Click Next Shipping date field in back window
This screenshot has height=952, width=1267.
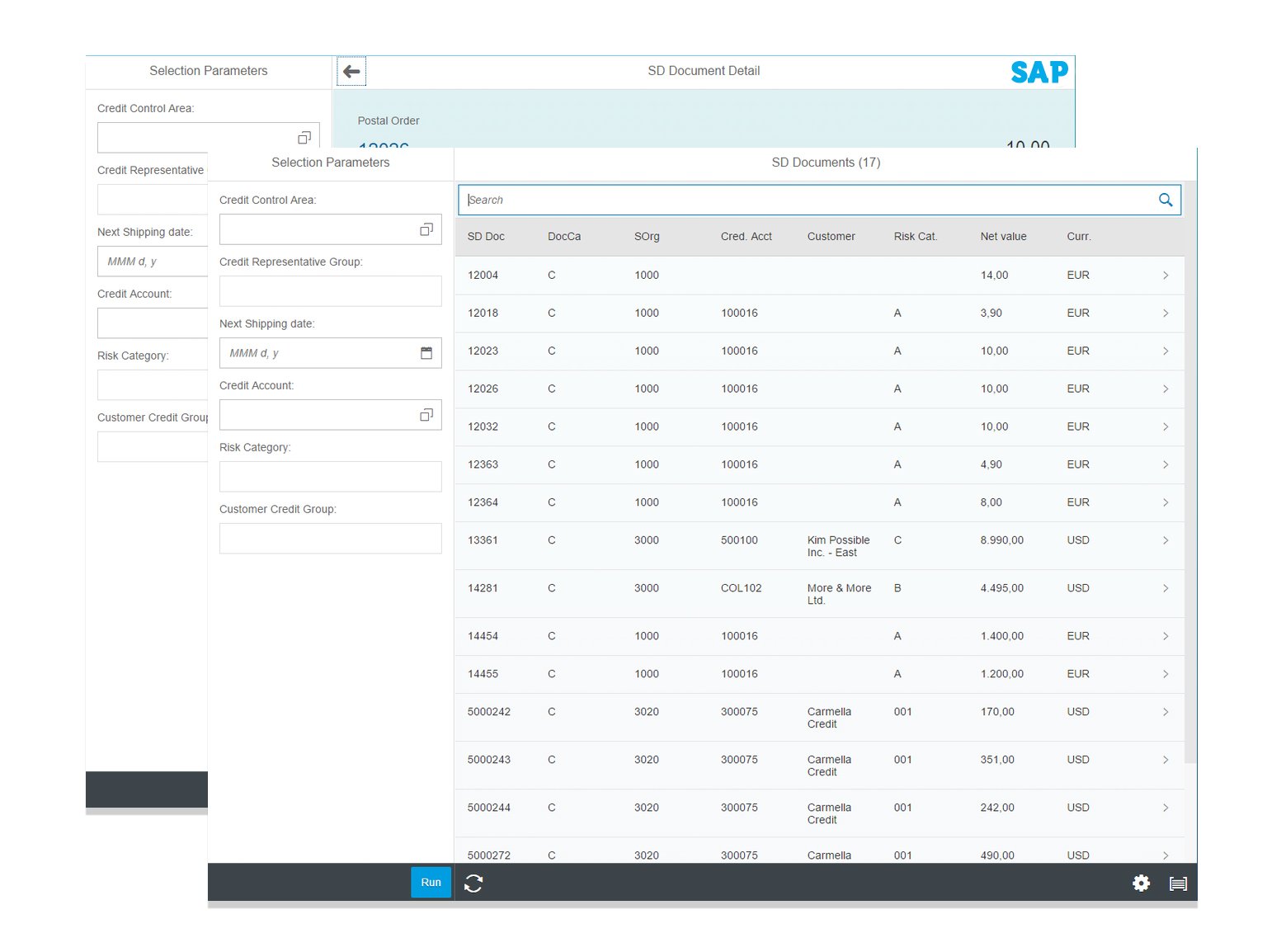(153, 262)
